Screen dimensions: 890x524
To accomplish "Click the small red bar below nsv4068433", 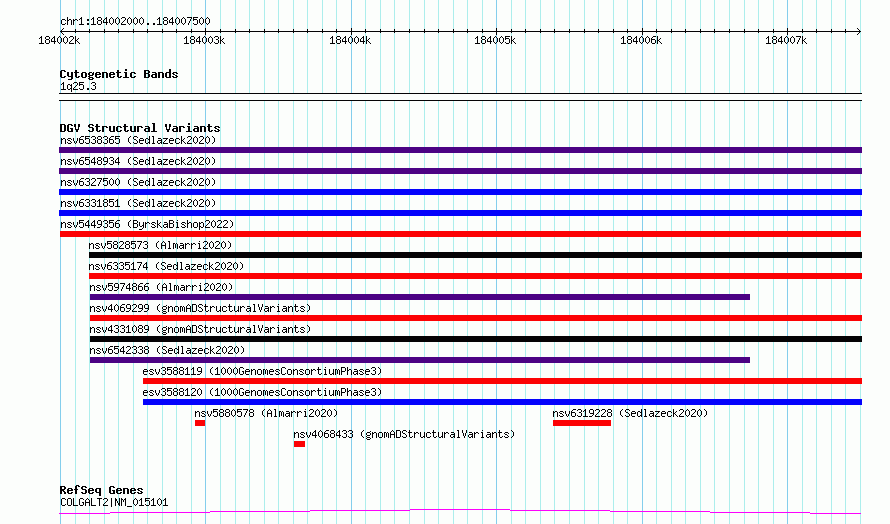I will coord(300,444).
